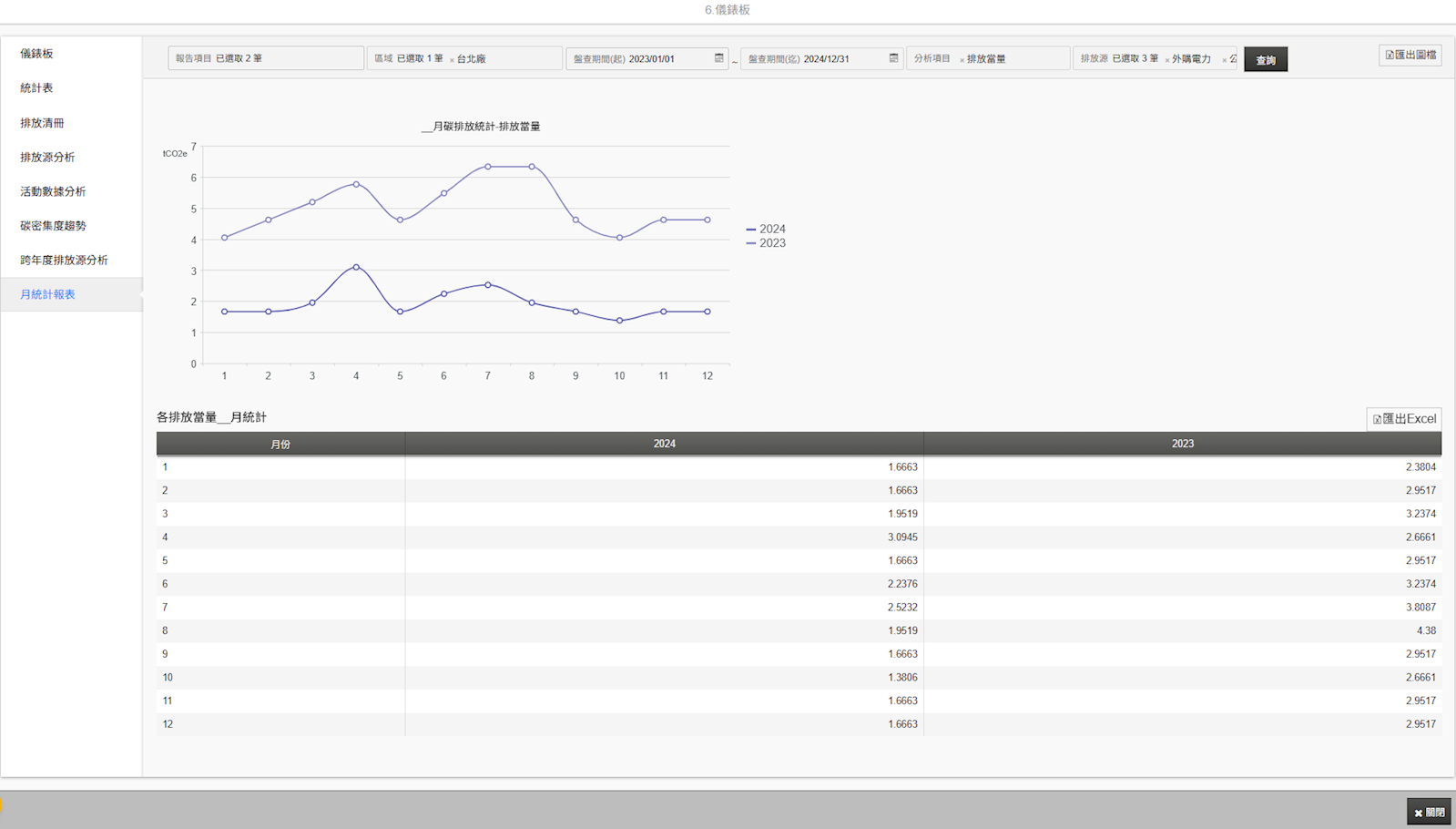Remove the 台北廠 region tag
This screenshot has width=1456, height=829.
coord(452,60)
